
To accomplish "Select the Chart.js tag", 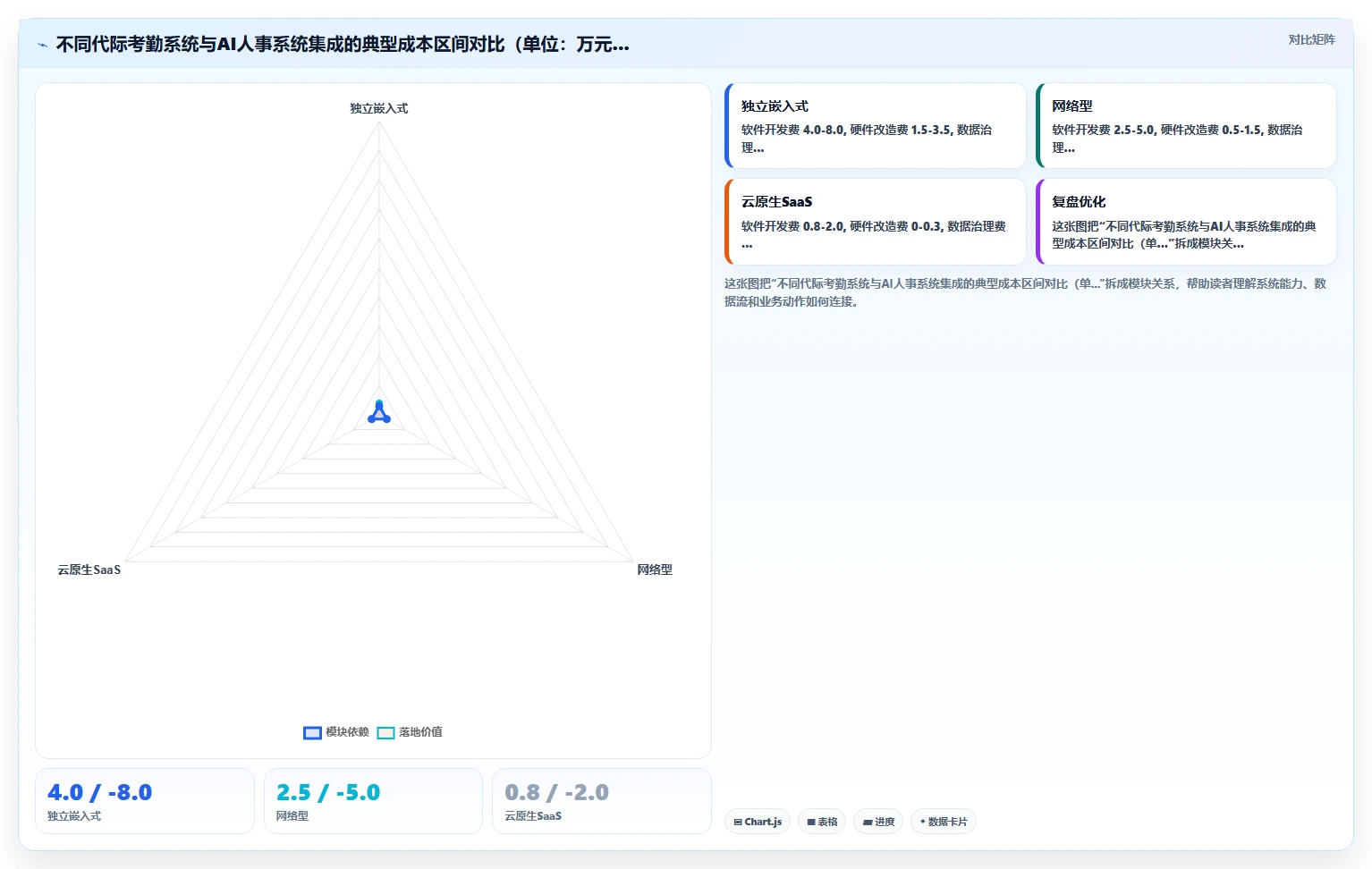I will coord(758,822).
